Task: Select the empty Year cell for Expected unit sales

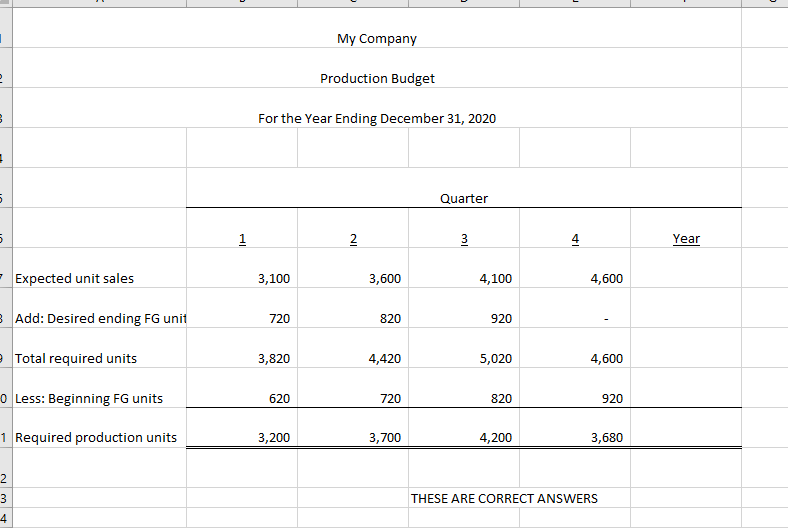Action: click(686, 268)
